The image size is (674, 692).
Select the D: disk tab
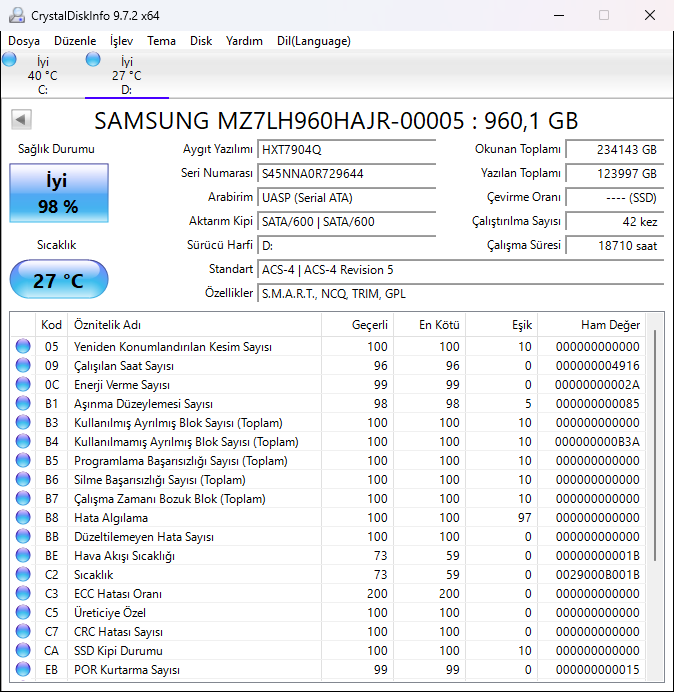click(x=126, y=75)
